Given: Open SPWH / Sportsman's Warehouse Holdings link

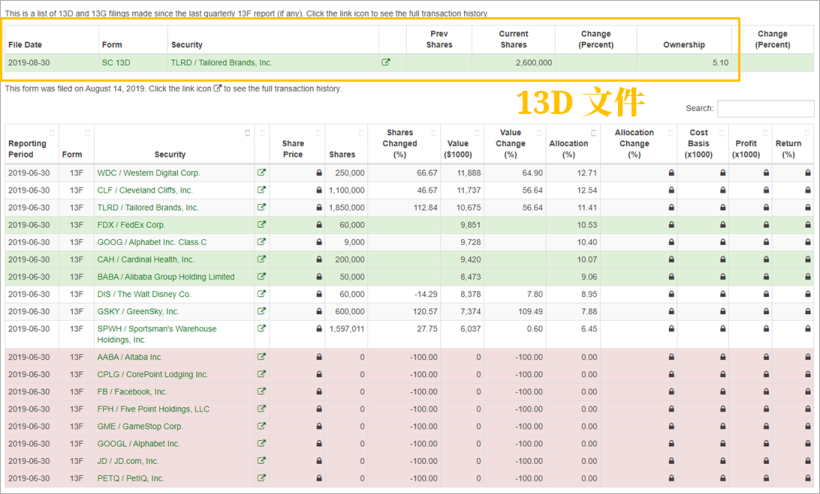Looking at the screenshot, I should tap(157, 334).
